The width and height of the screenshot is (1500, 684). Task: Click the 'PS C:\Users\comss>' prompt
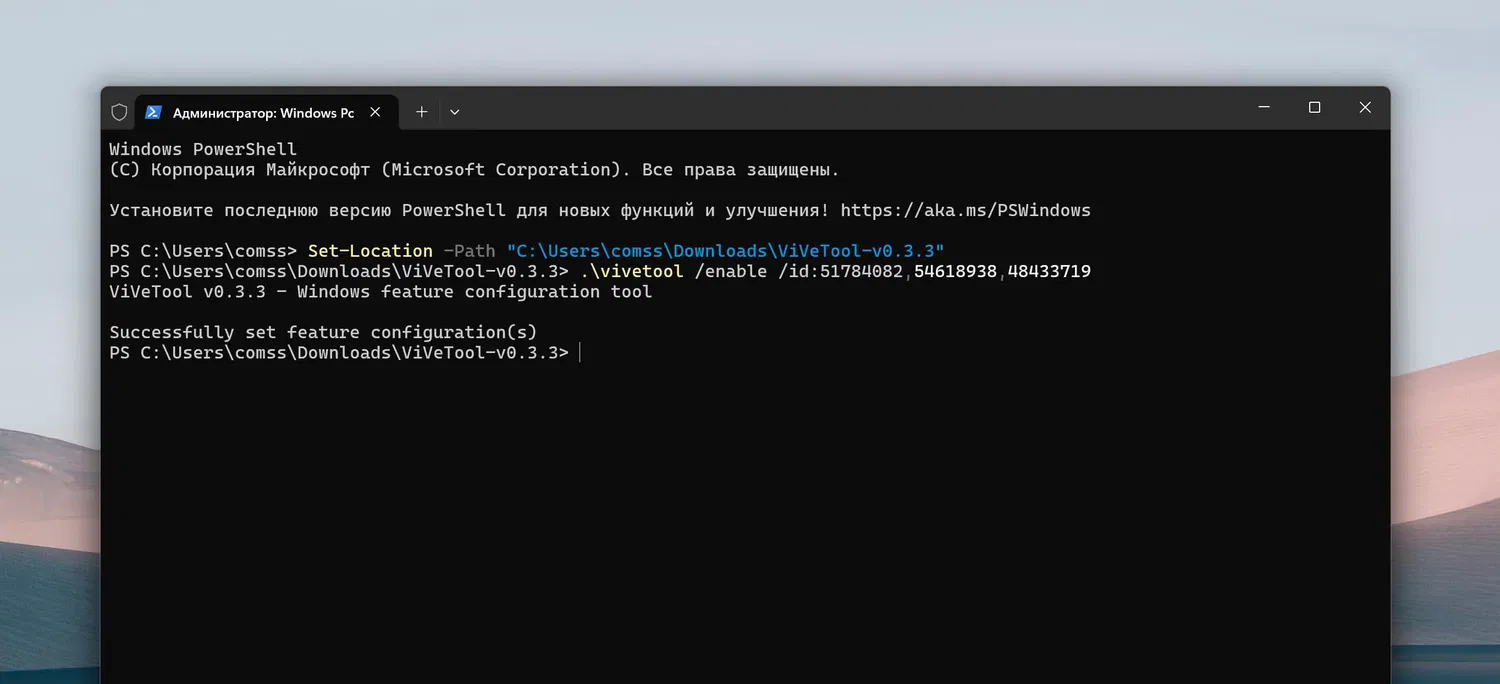click(203, 250)
